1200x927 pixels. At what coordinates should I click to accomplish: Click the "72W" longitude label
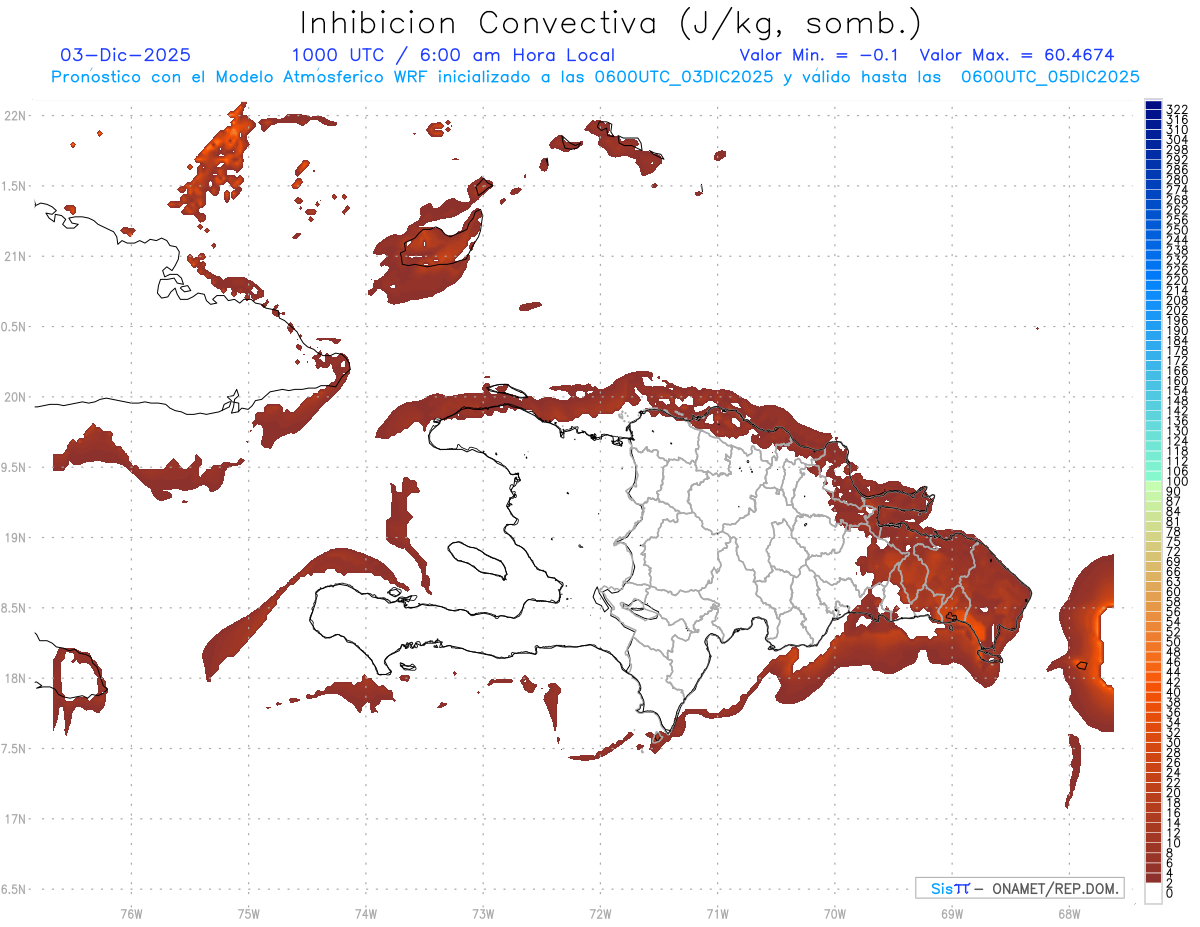pyautogui.click(x=600, y=912)
